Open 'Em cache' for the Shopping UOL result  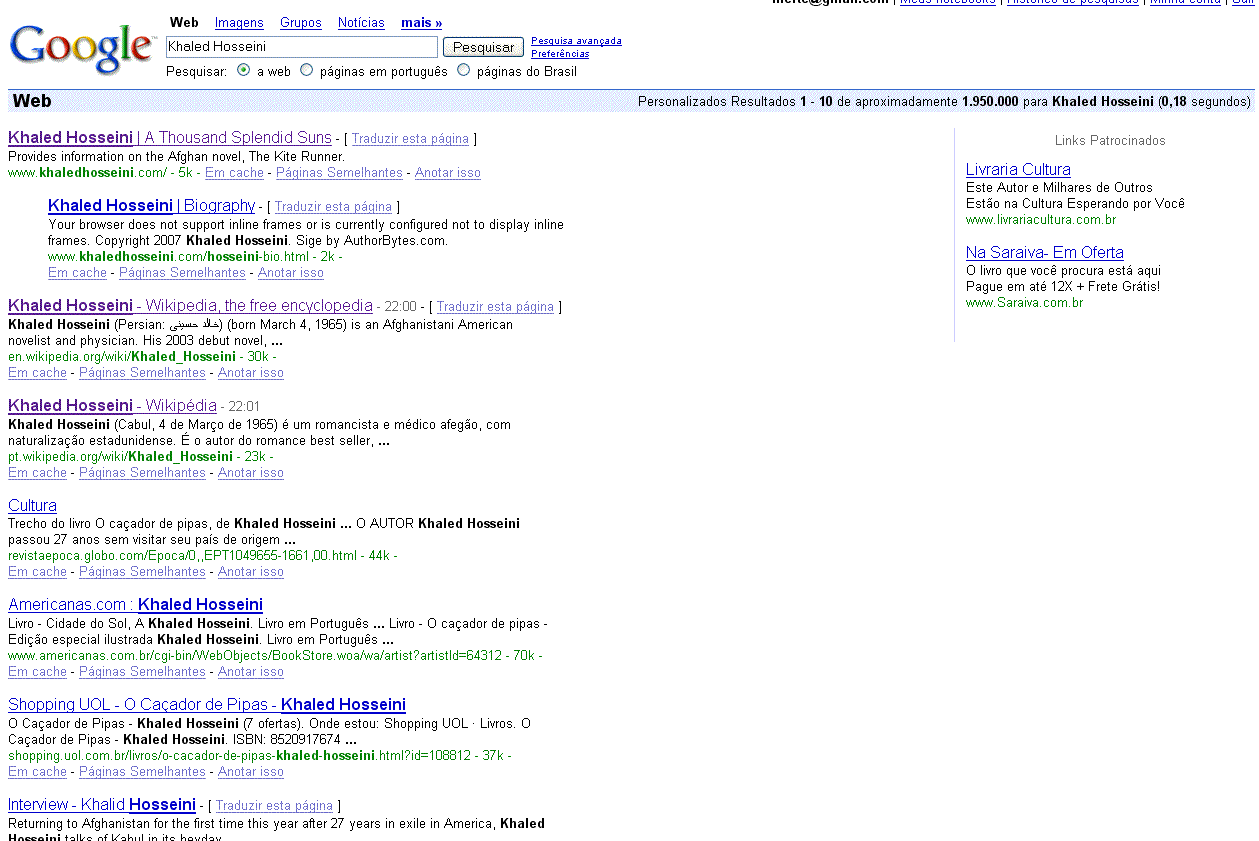click(37, 772)
